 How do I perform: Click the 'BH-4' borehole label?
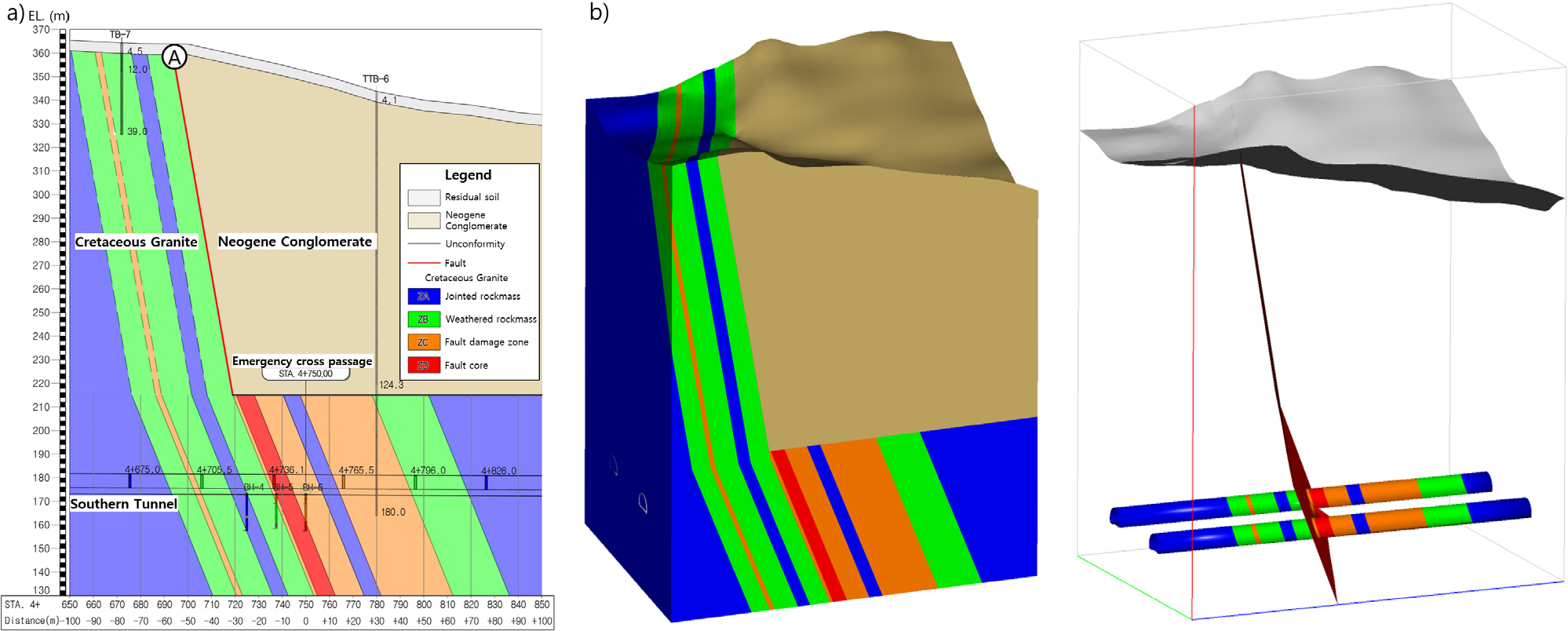(x=253, y=487)
